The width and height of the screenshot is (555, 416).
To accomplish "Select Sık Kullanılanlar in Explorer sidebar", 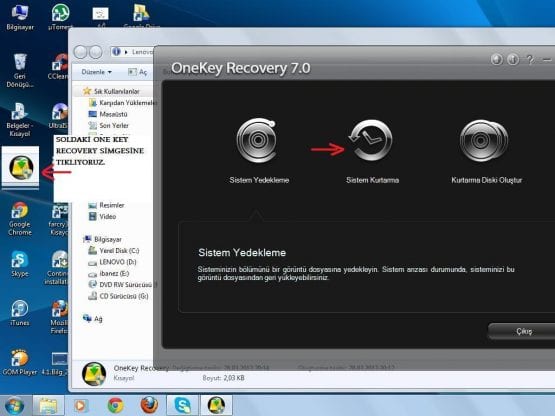I will 112,91.
